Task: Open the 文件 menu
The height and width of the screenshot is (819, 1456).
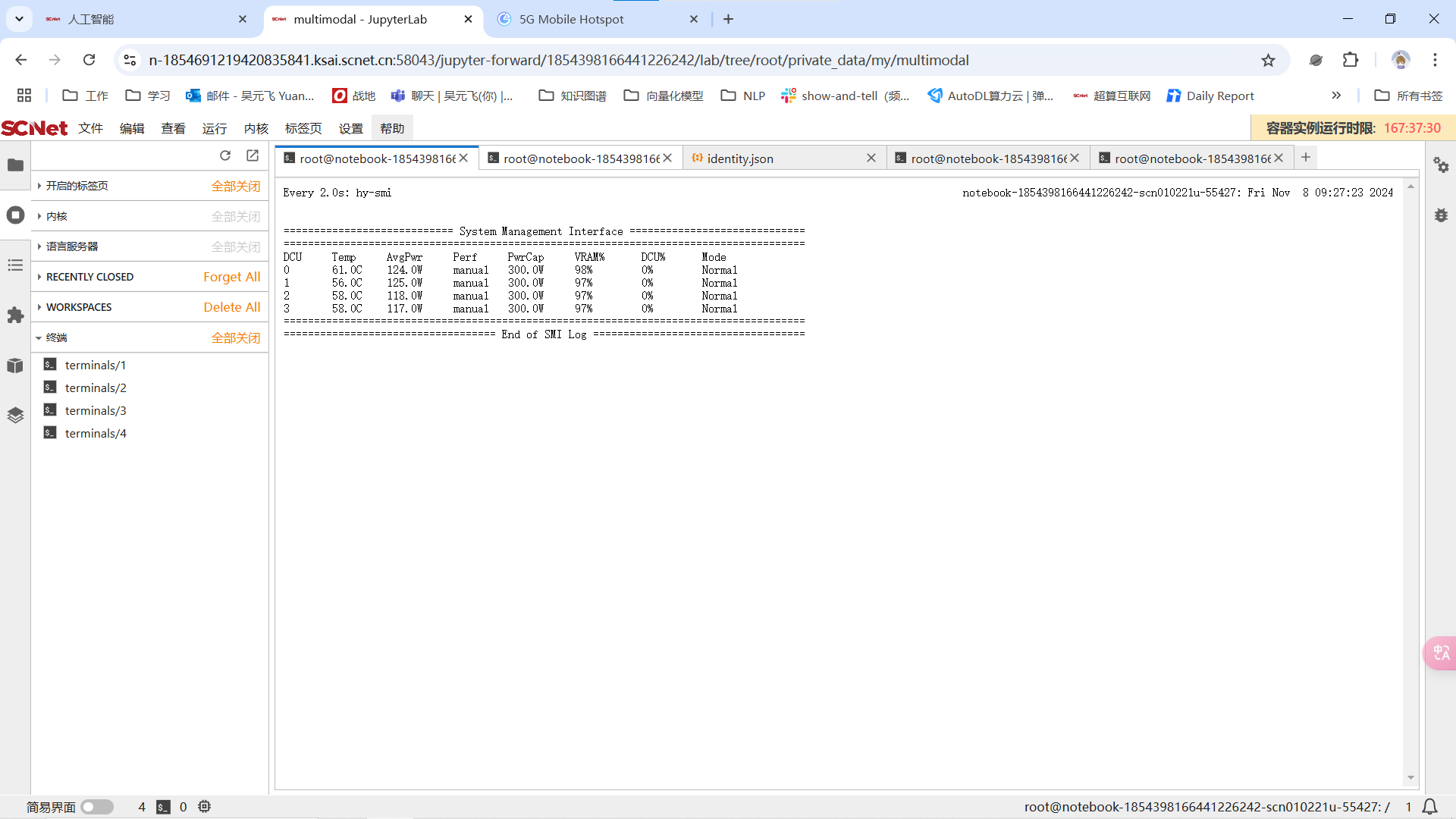Action: click(x=91, y=128)
